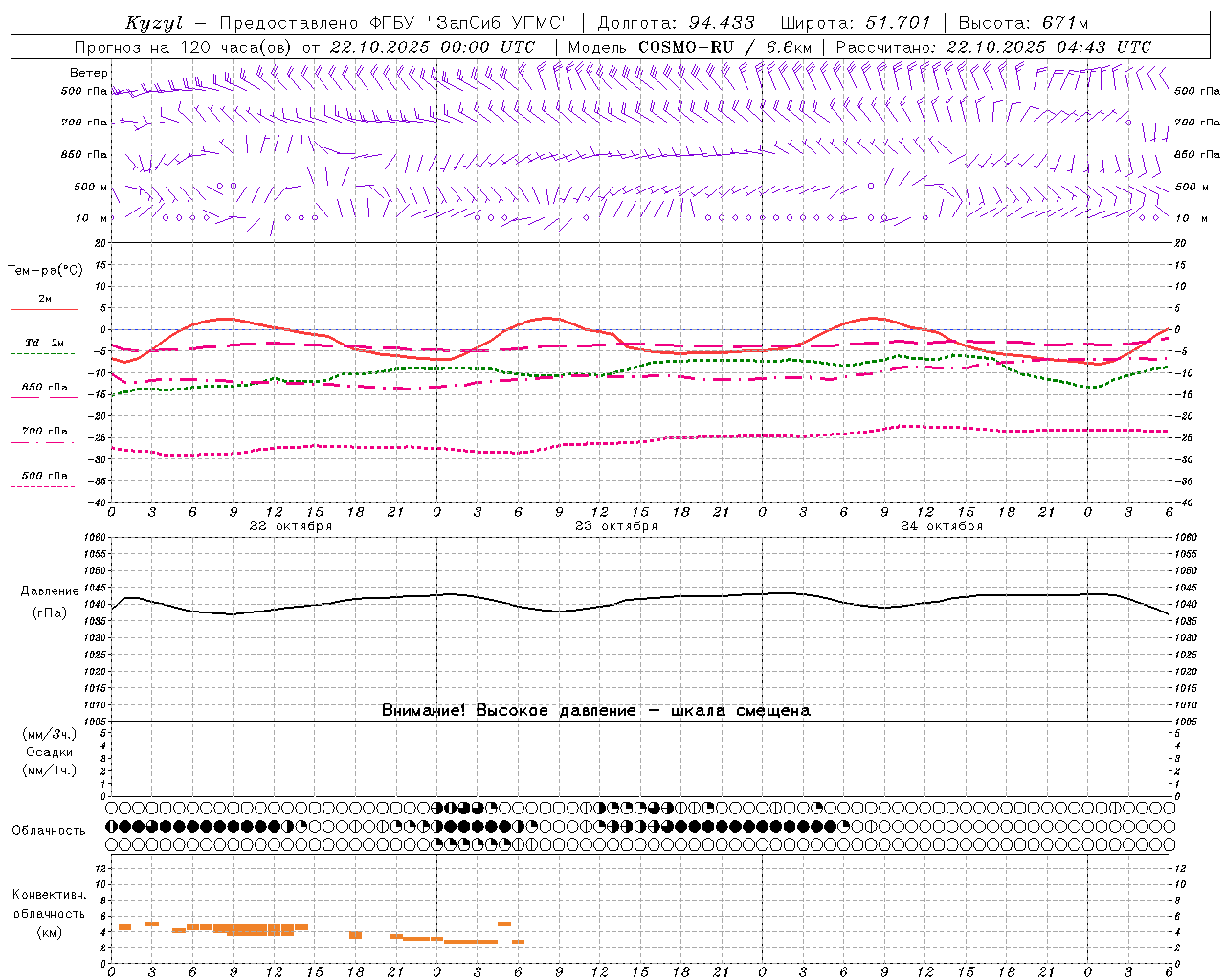Click the "22 октября" date label

pyautogui.click(x=291, y=526)
